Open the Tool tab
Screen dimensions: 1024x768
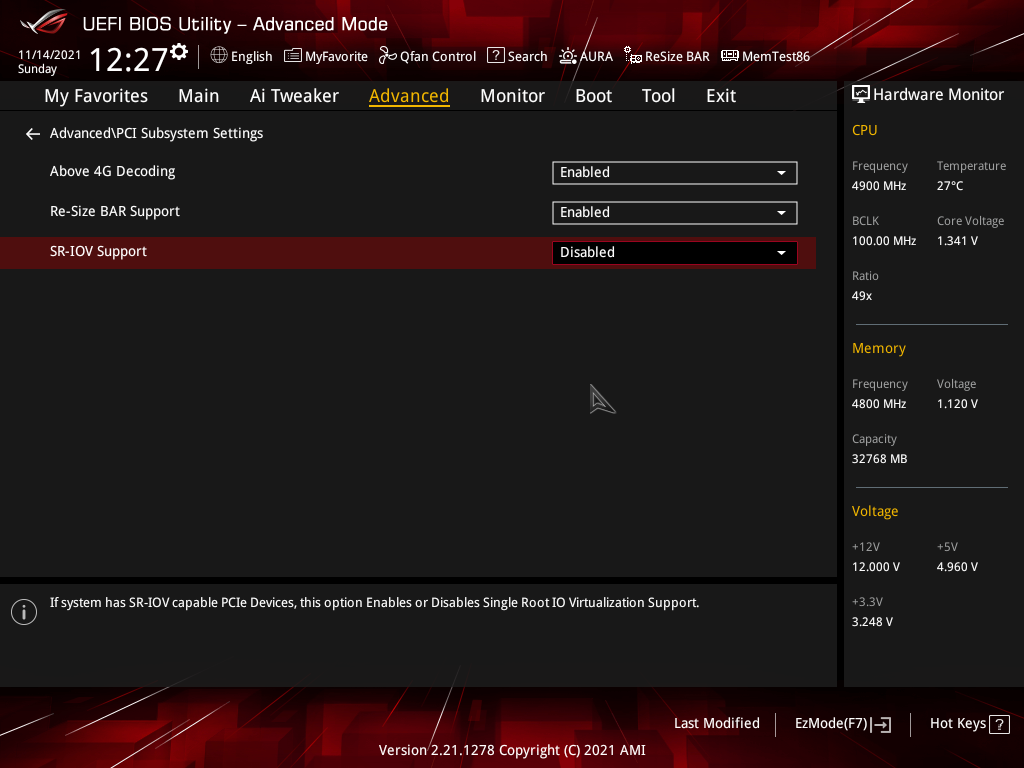pyautogui.click(x=658, y=96)
